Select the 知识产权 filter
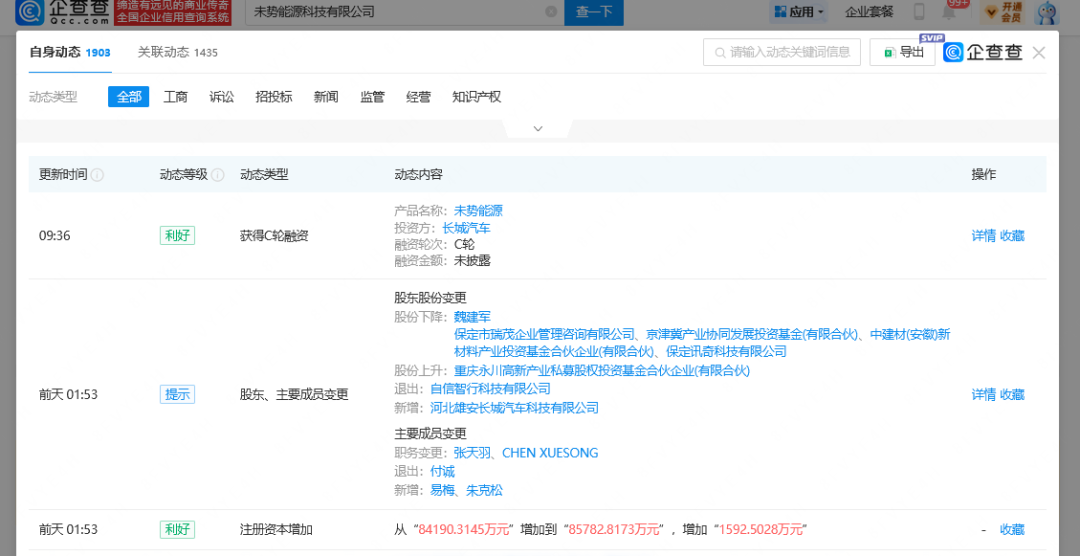This screenshot has height=556, width=1080. pos(476,96)
